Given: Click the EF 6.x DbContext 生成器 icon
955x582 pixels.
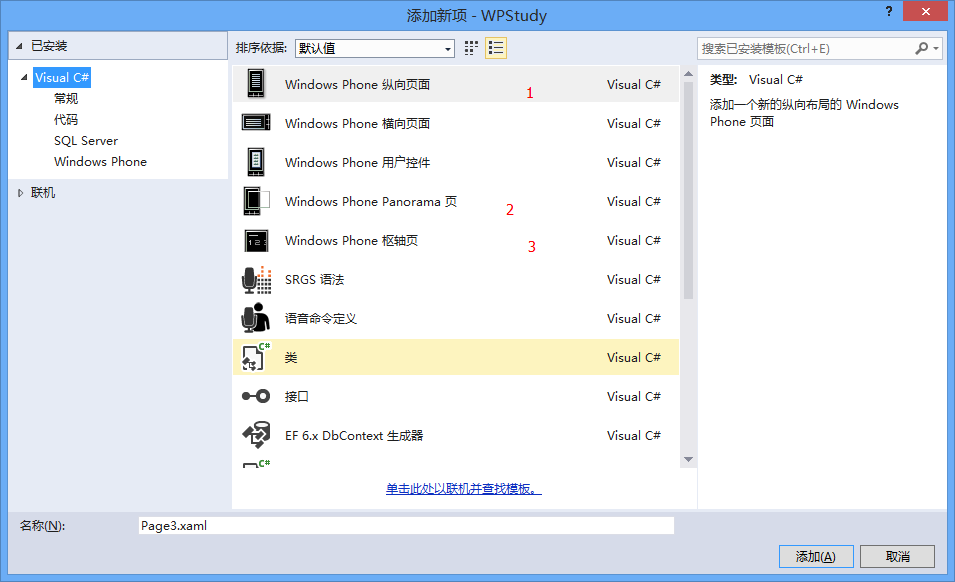Looking at the screenshot, I should (x=256, y=435).
